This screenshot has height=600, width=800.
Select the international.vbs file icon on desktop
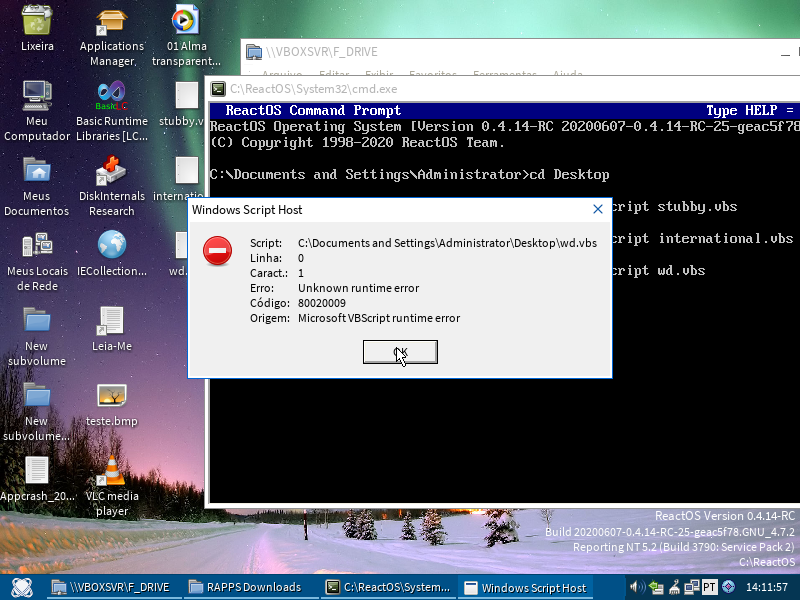186,170
